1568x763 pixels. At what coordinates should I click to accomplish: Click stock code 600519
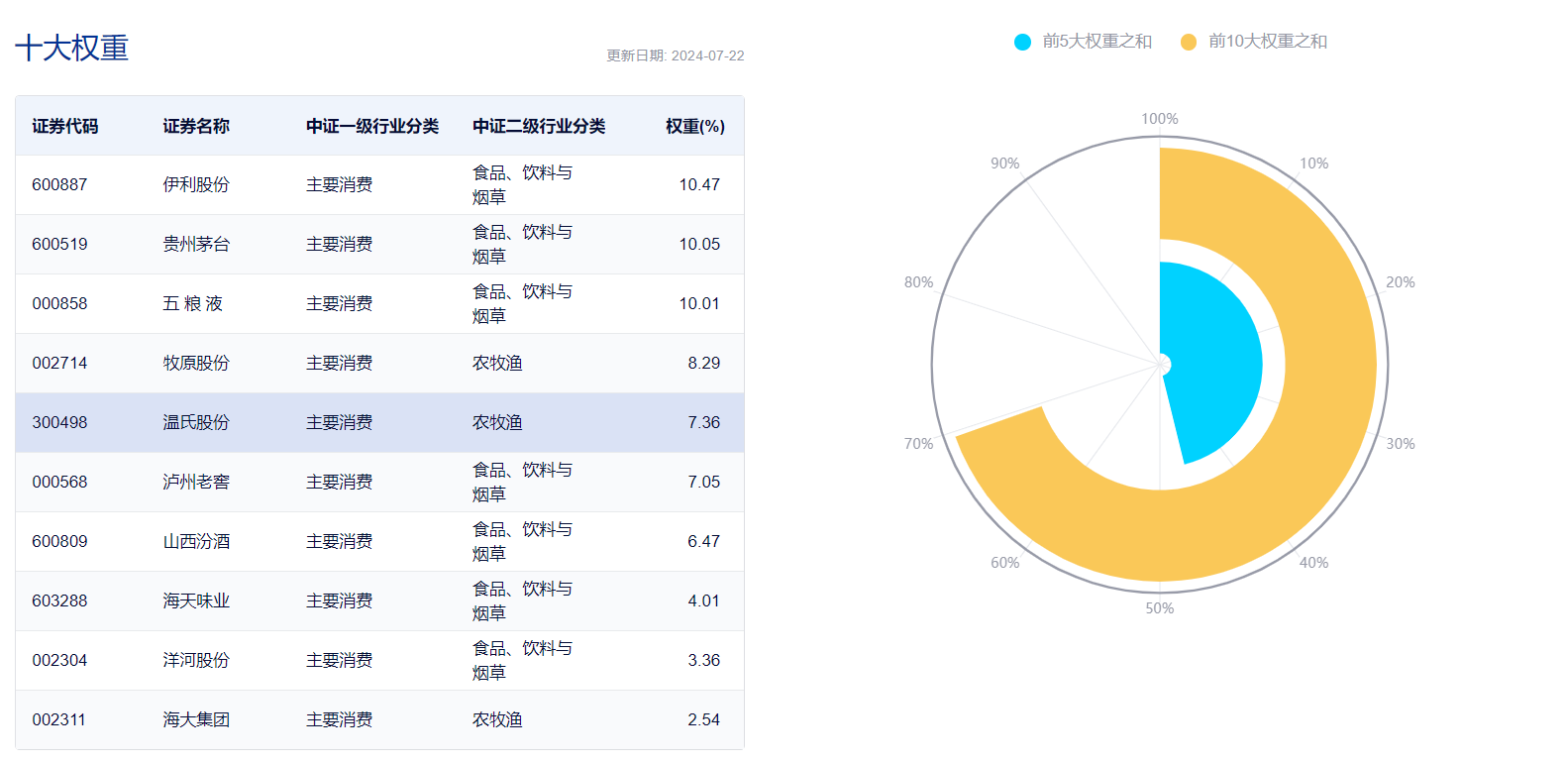(59, 245)
